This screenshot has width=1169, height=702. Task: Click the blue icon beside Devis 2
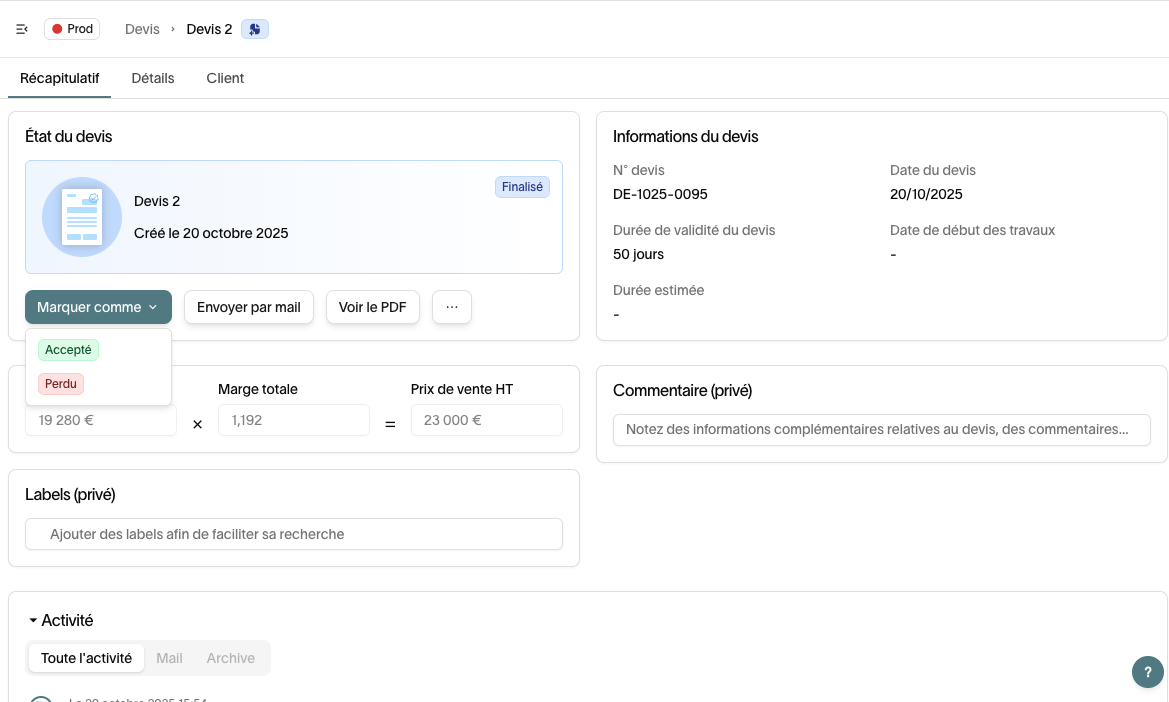click(255, 29)
